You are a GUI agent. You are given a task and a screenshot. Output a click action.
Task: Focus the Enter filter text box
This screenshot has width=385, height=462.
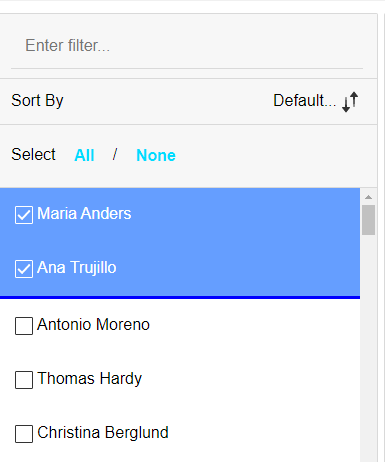point(187,46)
